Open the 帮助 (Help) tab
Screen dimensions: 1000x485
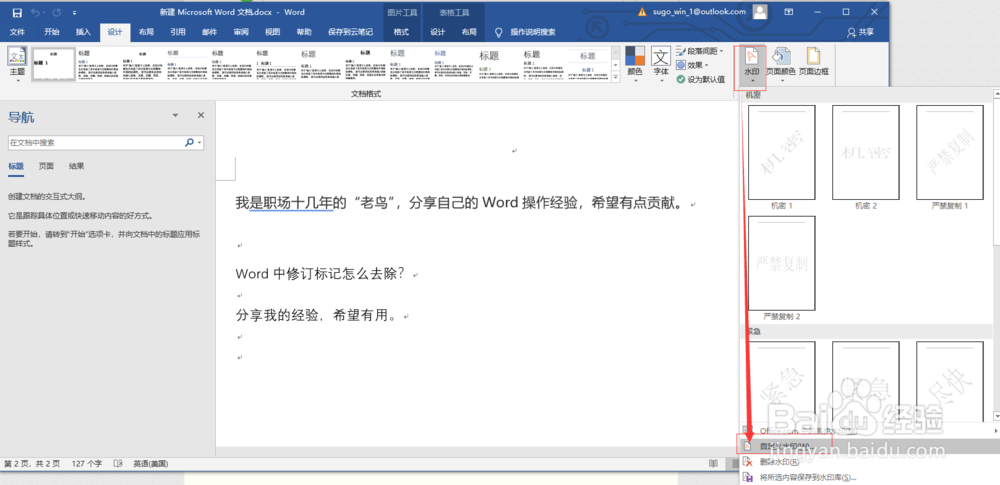point(304,32)
